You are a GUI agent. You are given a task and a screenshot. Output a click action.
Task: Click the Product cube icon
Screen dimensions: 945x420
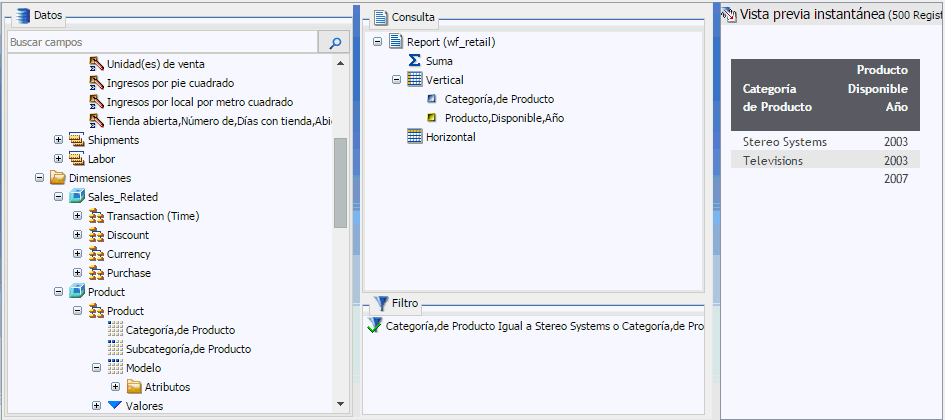[x=77, y=292]
